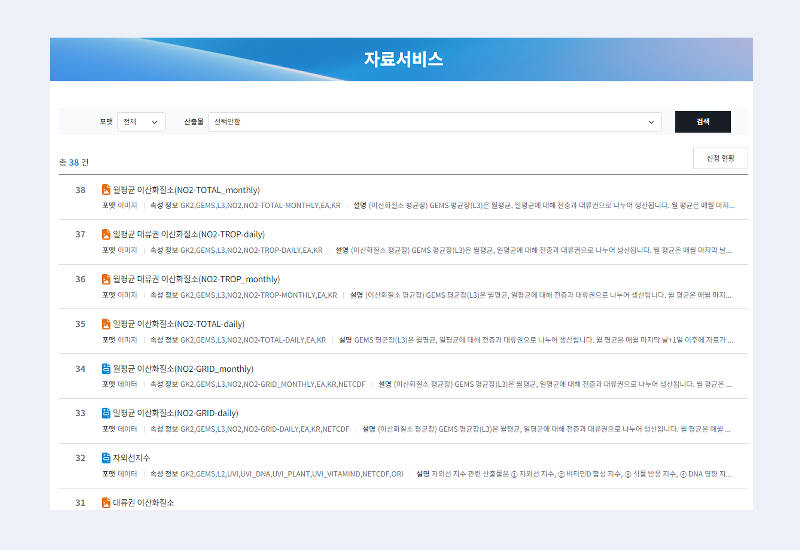The image size is (800, 550).
Task: Click the 자료서비스 page header banner
Action: pos(401,60)
